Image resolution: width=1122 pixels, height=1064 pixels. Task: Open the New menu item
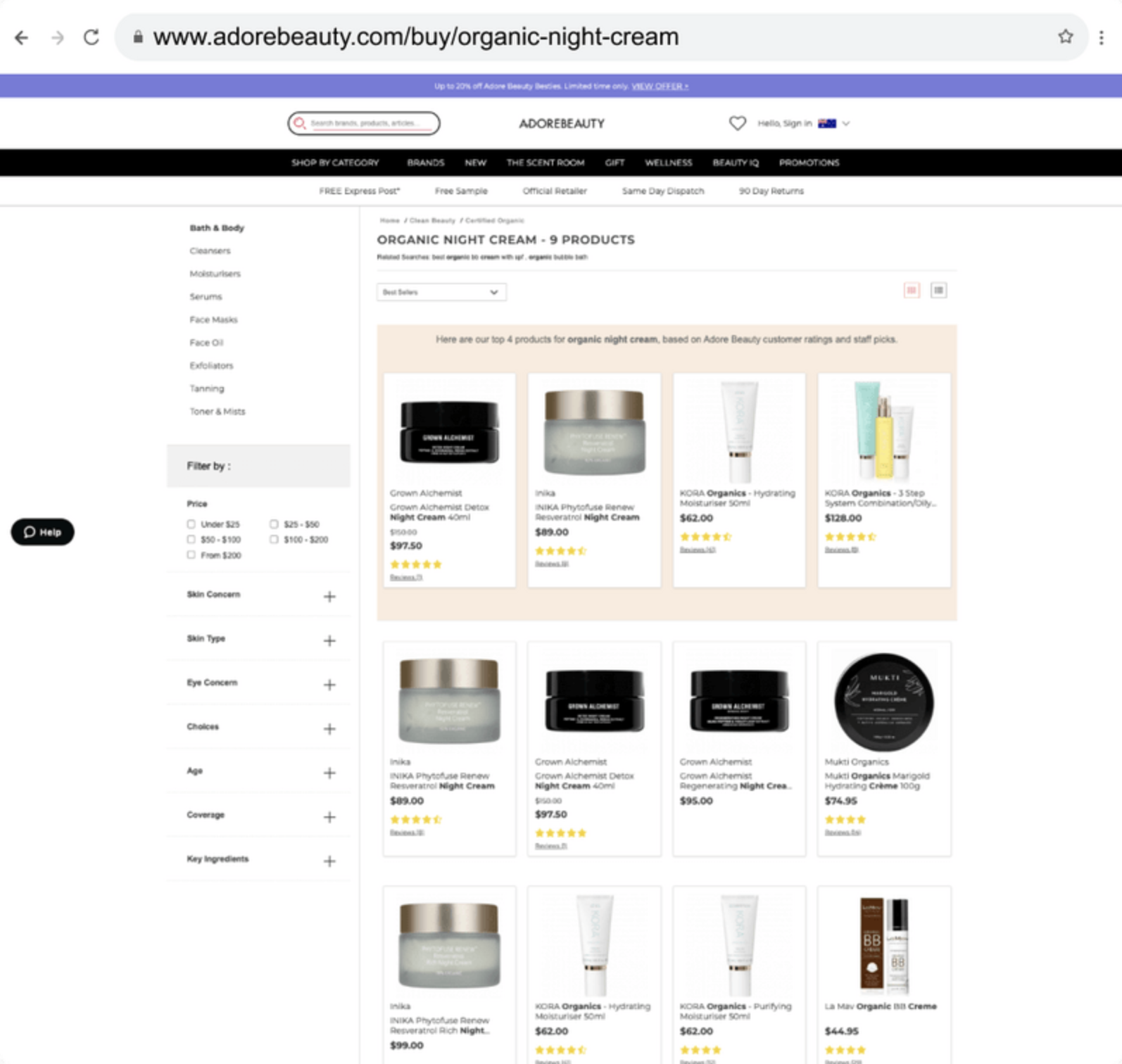tap(475, 163)
